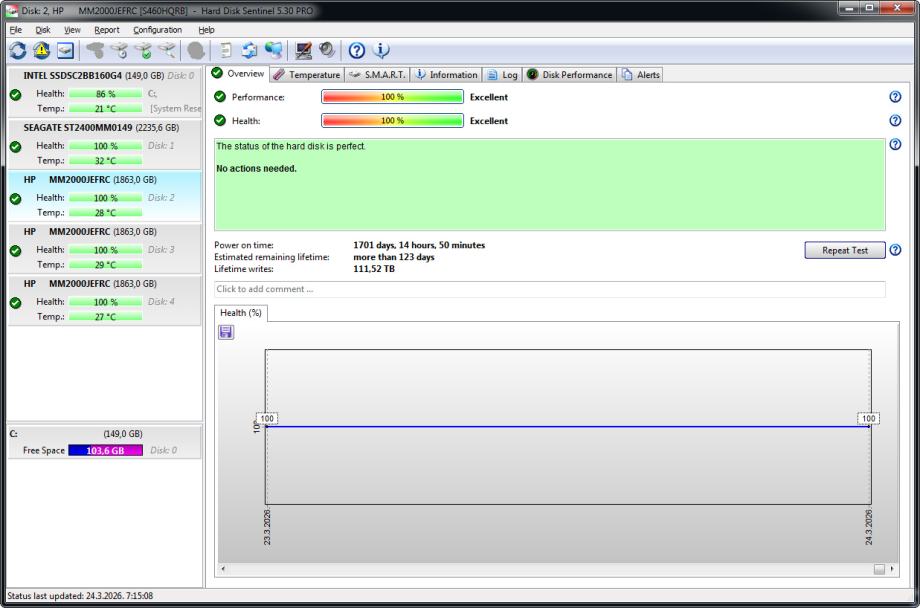Switch to the S.M.A.R.T. tab
Viewport: 920px width, 608px height.
click(377, 75)
